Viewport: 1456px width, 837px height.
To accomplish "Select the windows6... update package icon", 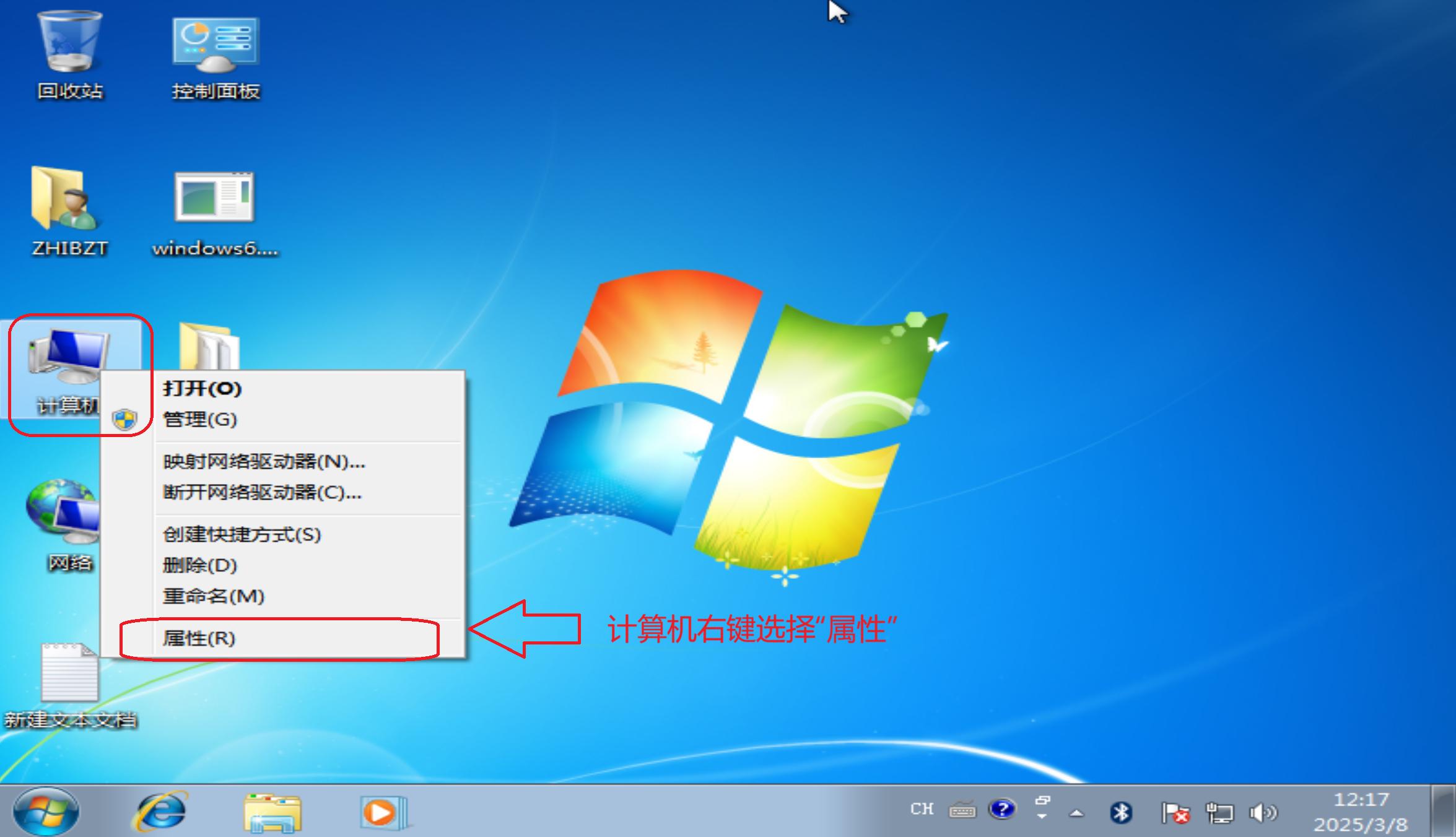I will (x=215, y=214).
